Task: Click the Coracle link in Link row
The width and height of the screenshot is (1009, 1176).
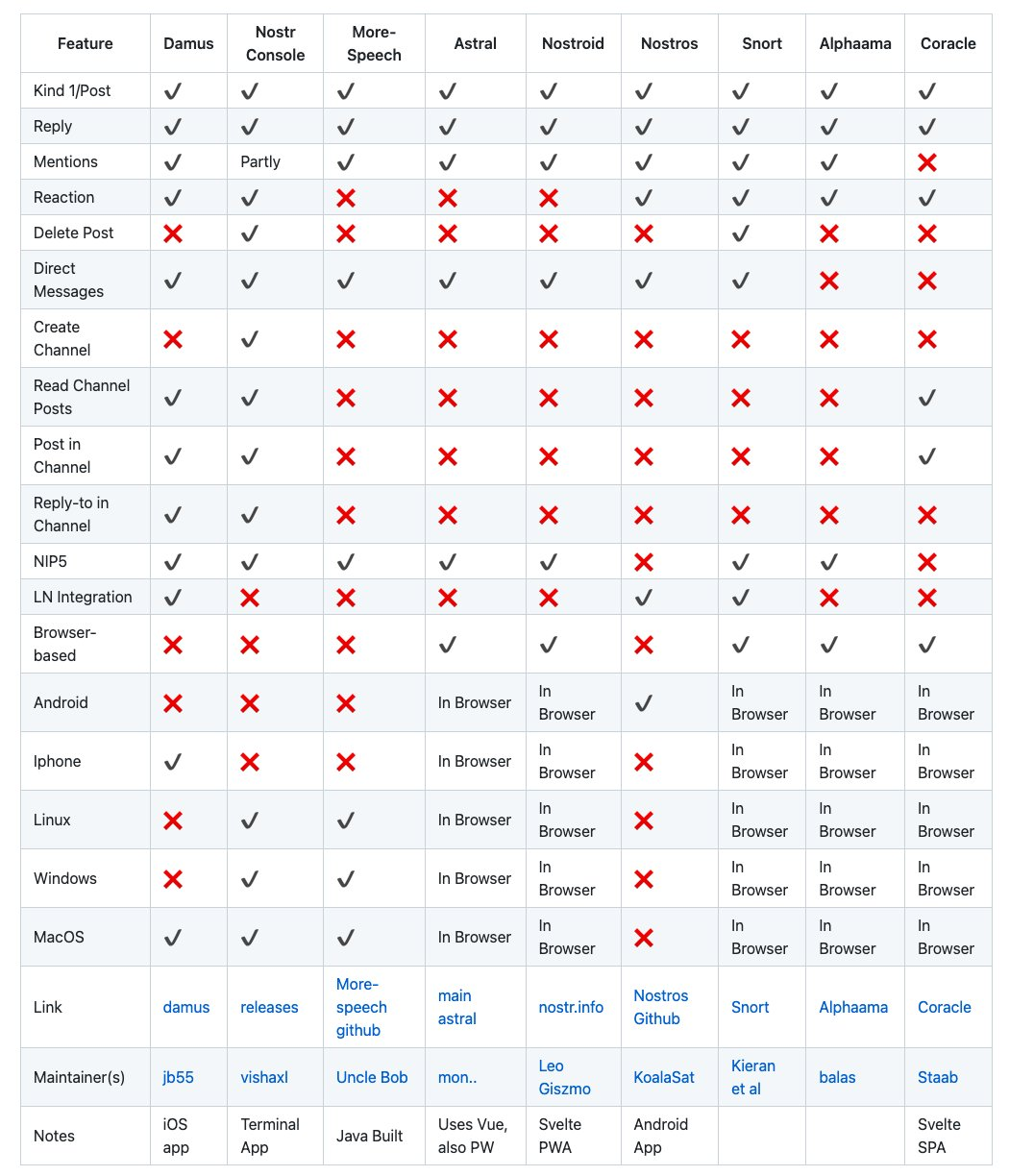Action: pyautogui.click(x=945, y=1007)
